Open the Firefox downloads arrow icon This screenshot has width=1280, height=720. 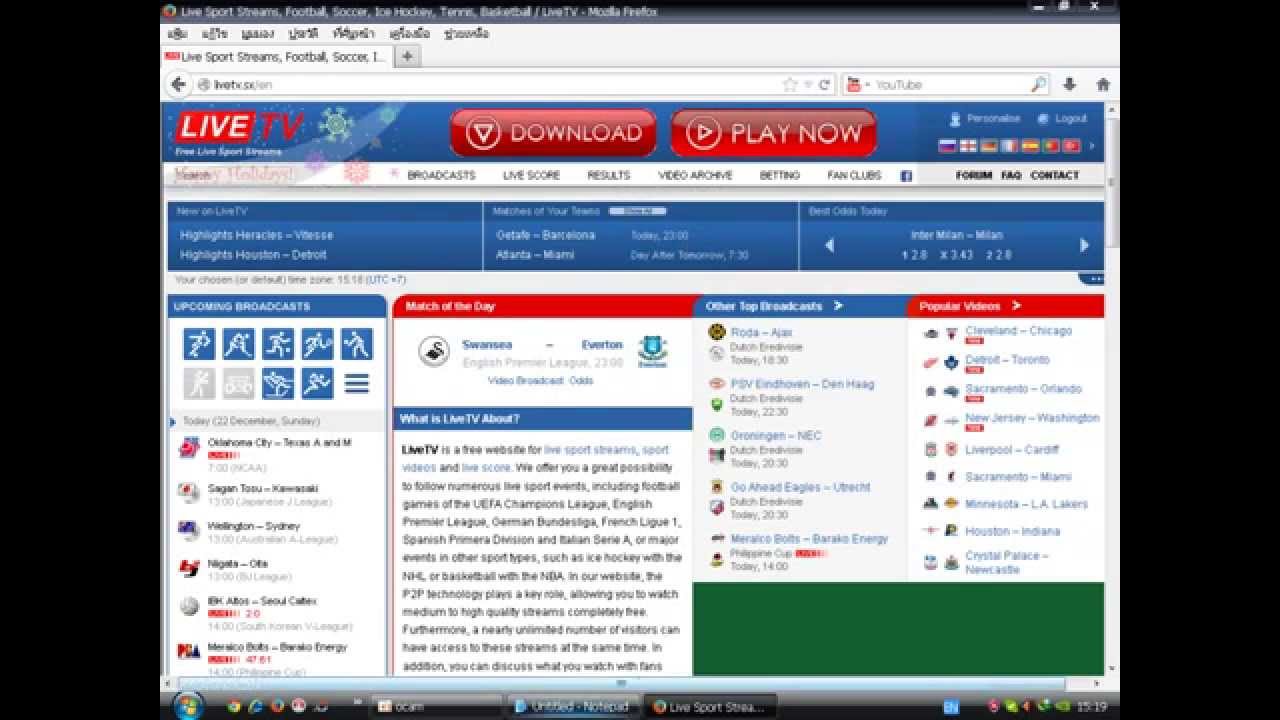pos(1069,84)
